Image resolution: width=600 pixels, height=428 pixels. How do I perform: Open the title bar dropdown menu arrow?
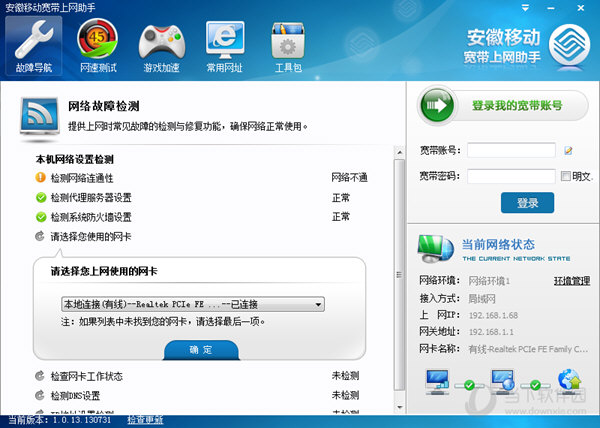click(x=525, y=8)
